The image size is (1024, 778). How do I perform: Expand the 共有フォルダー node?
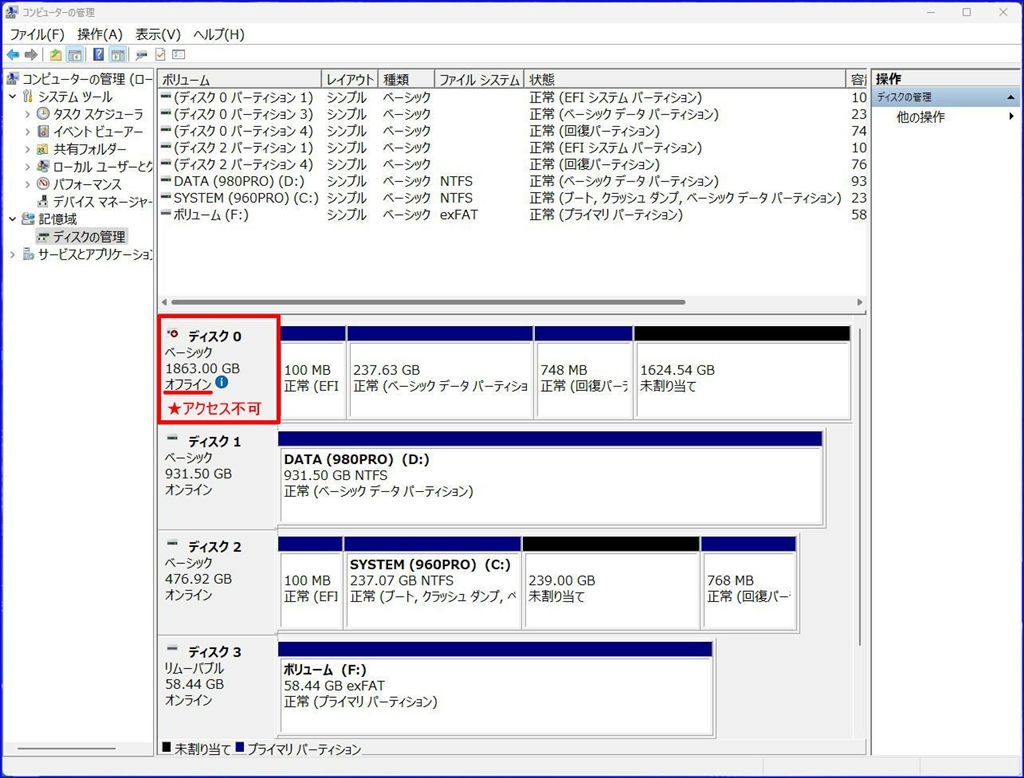pyautogui.click(x=27, y=149)
